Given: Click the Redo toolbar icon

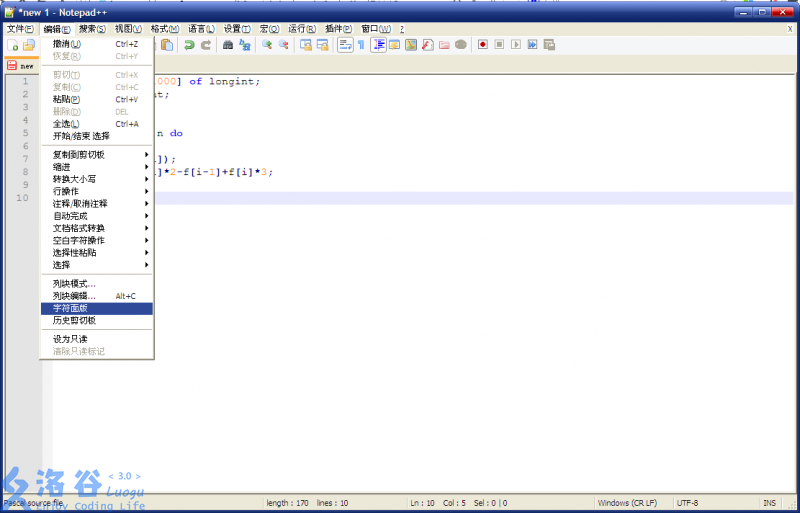Looking at the screenshot, I should (x=206, y=45).
